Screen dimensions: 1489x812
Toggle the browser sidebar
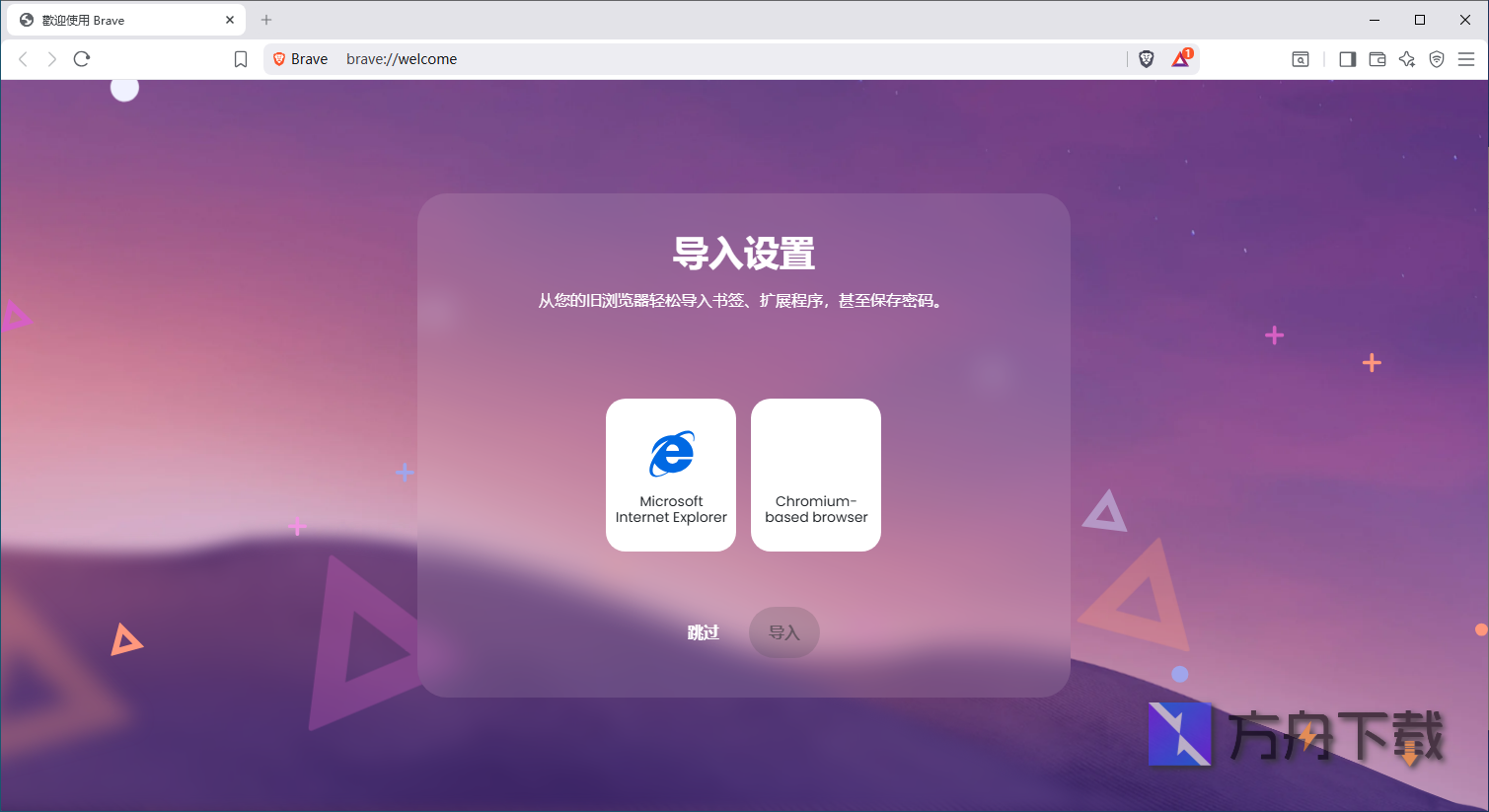coord(1347,59)
